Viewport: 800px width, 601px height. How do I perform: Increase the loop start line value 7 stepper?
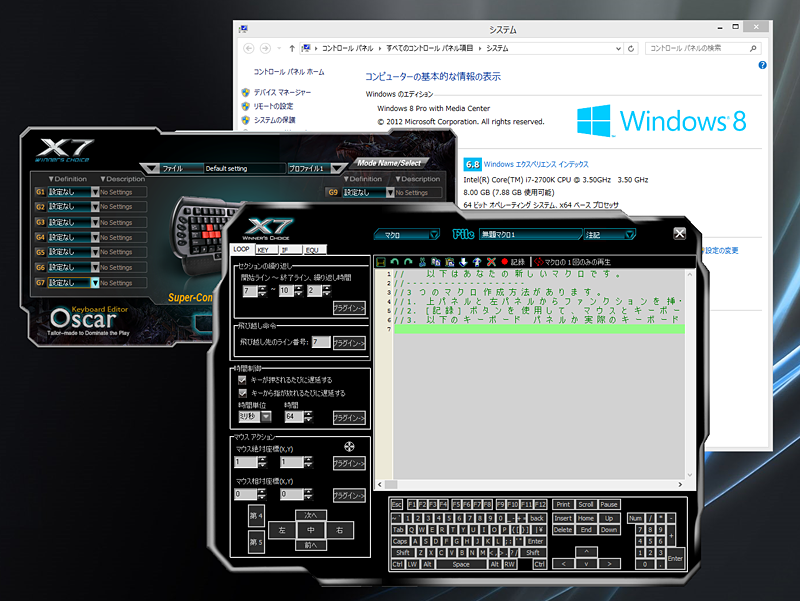pyautogui.click(x=262, y=288)
